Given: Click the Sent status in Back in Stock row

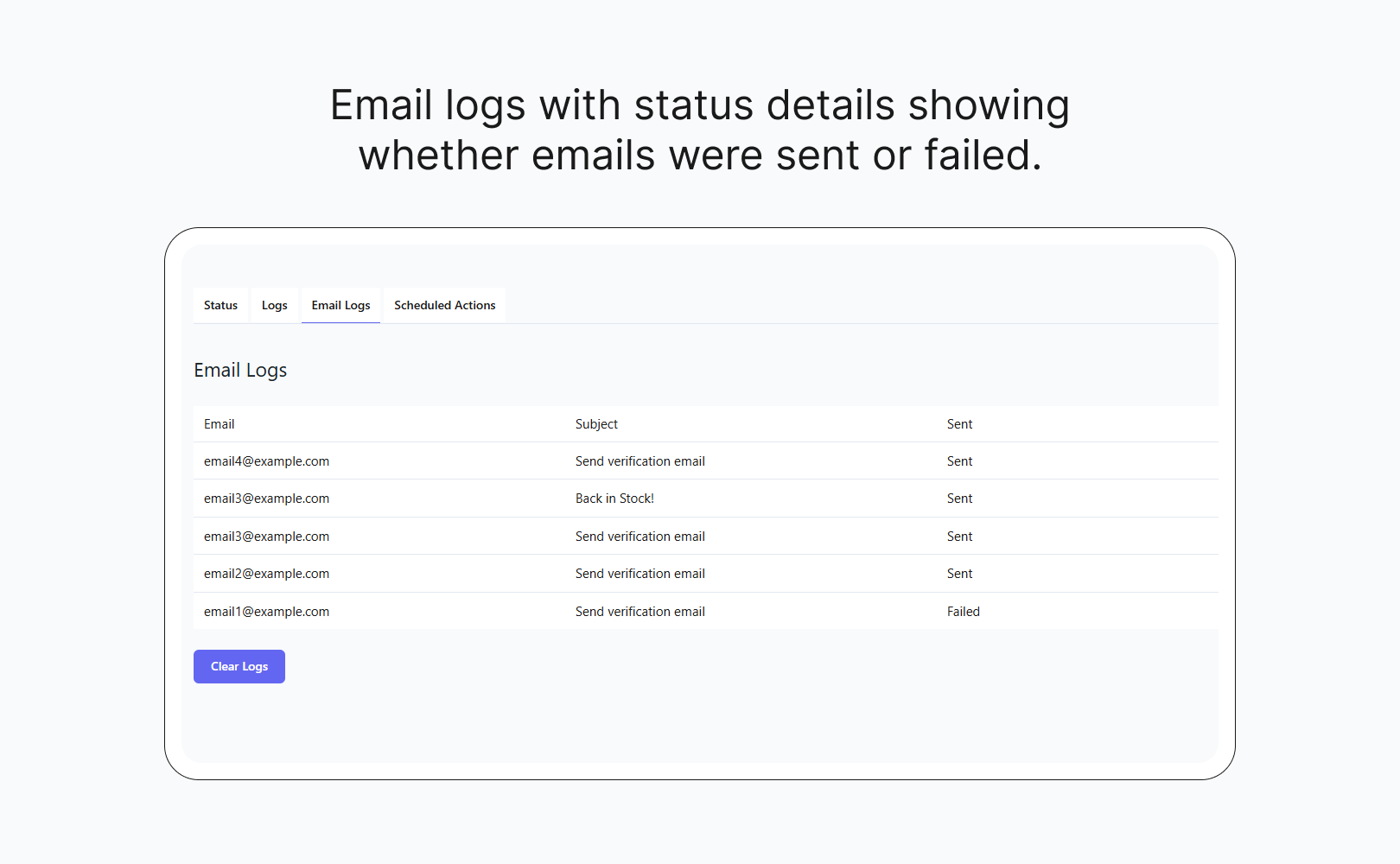Looking at the screenshot, I should [x=959, y=499].
